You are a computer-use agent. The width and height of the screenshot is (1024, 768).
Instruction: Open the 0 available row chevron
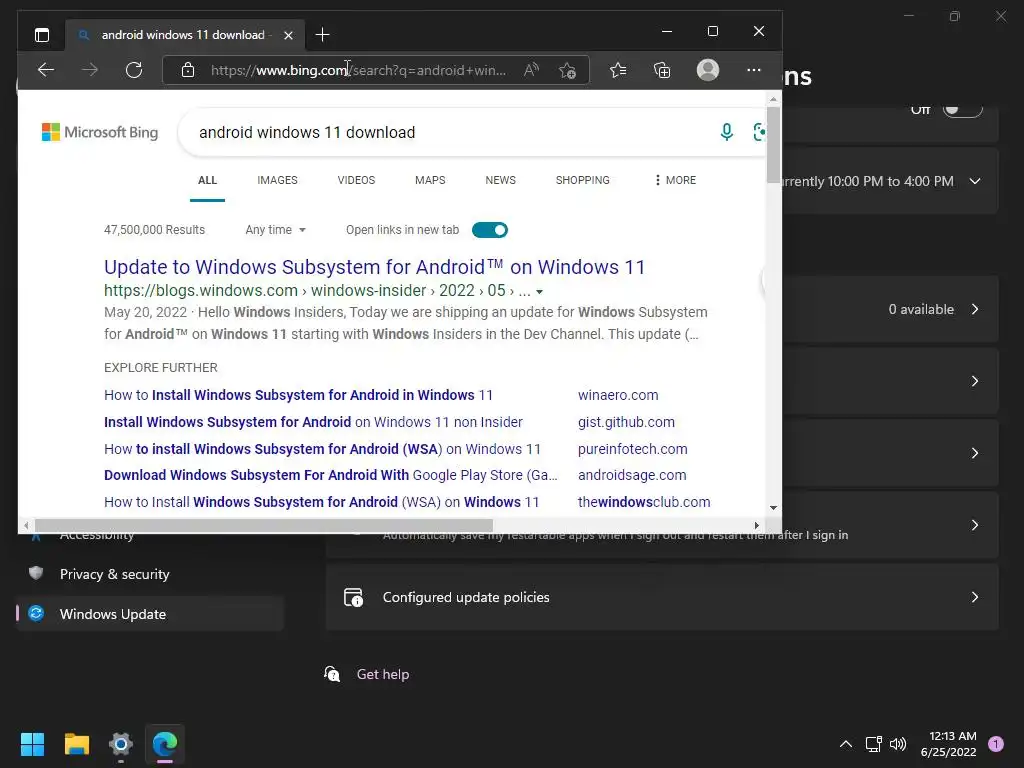975,309
